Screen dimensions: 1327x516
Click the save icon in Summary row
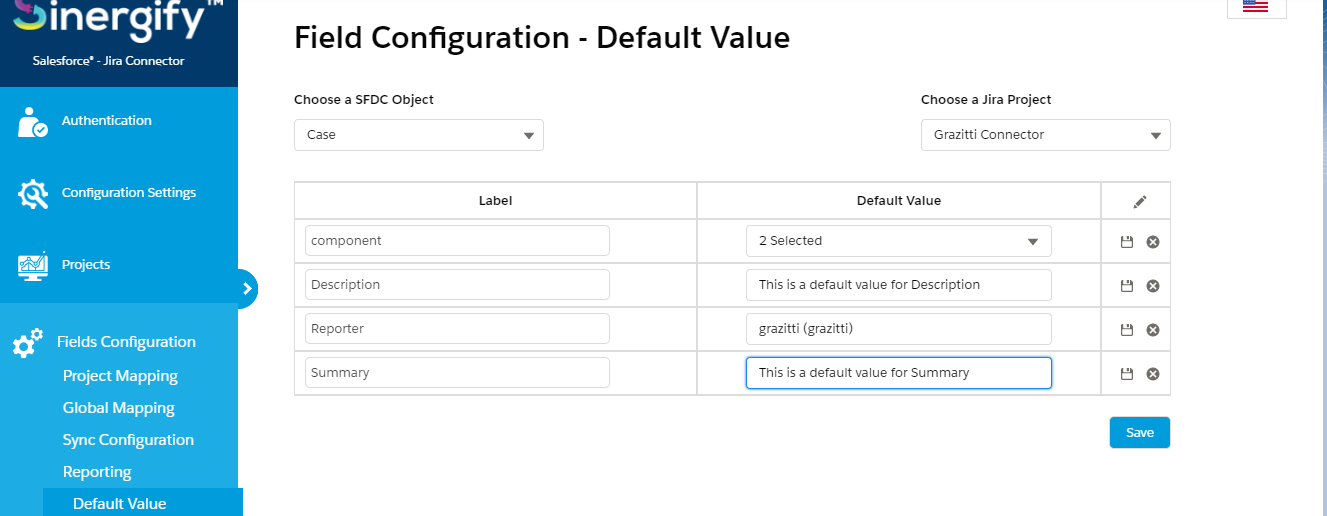point(1127,374)
